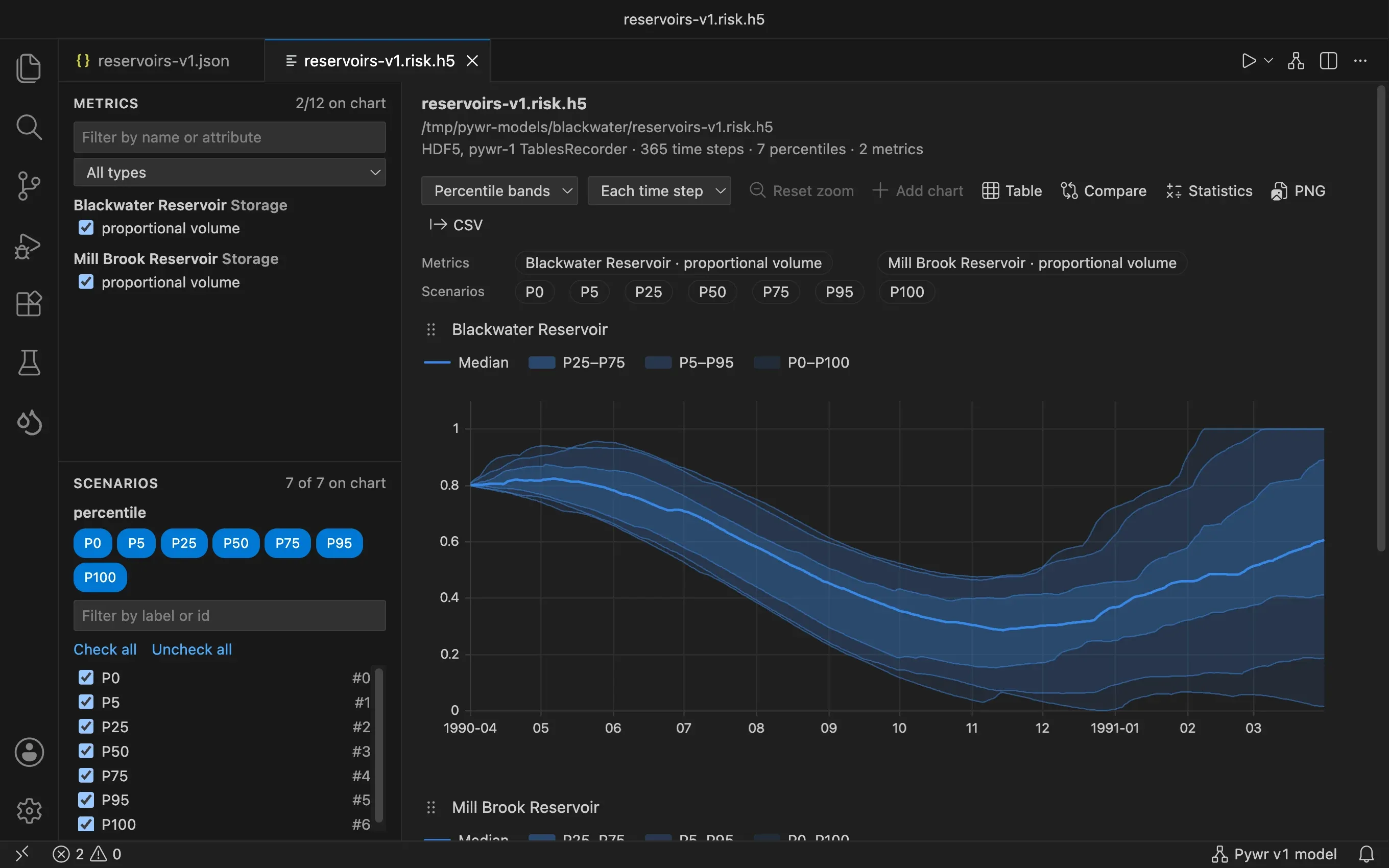Open the All types dropdown

230,172
